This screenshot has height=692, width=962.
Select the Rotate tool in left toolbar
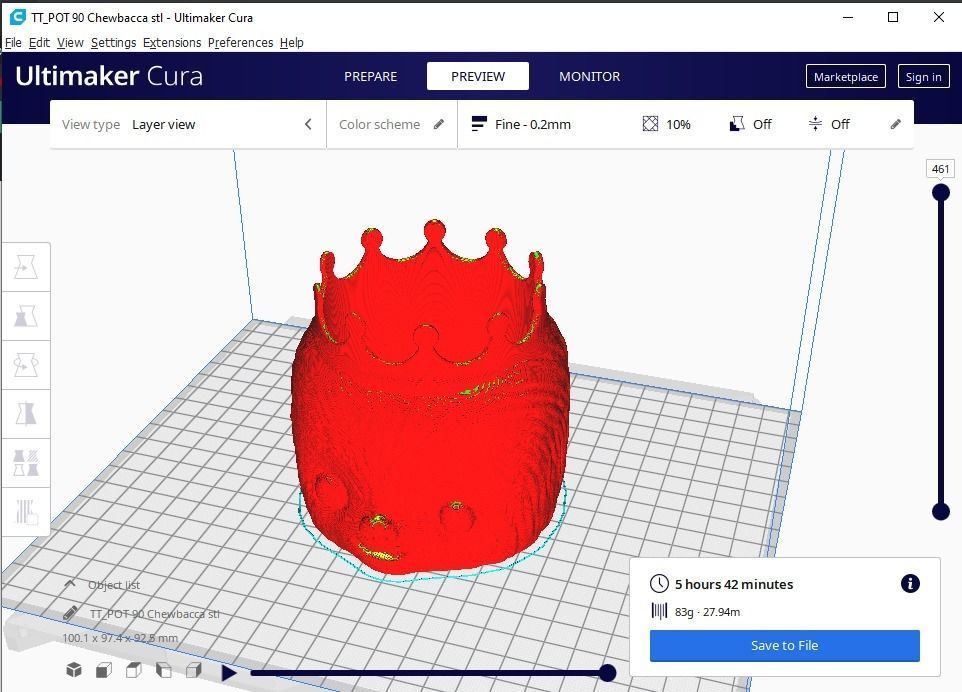[26, 365]
